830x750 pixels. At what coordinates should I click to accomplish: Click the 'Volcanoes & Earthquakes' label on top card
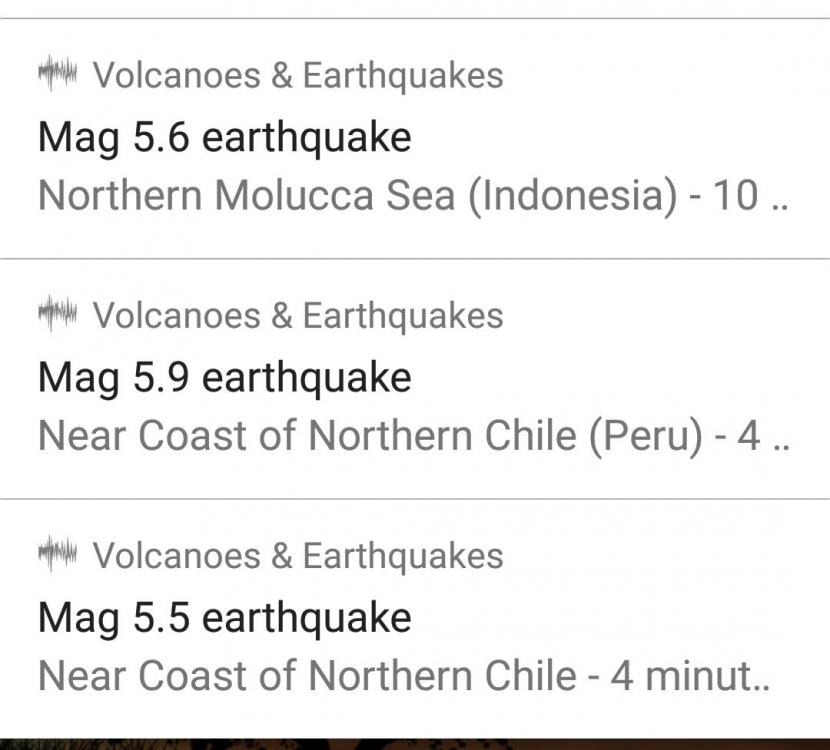tap(296, 75)
